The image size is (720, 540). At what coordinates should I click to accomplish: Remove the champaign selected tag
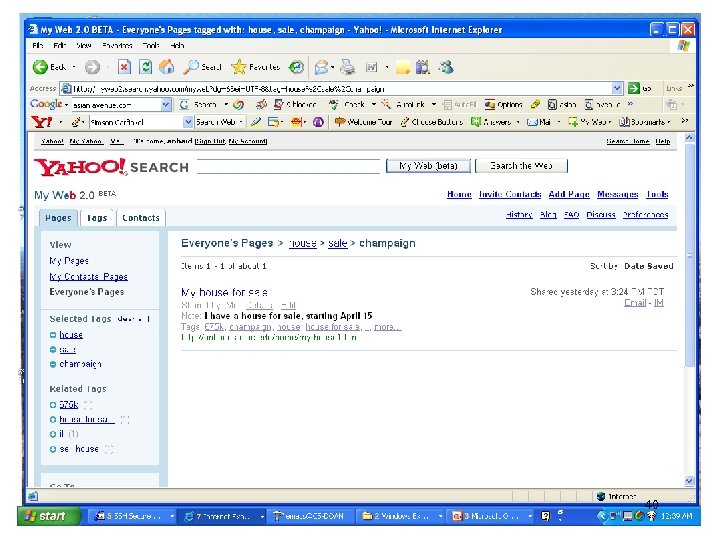[53, 364]
